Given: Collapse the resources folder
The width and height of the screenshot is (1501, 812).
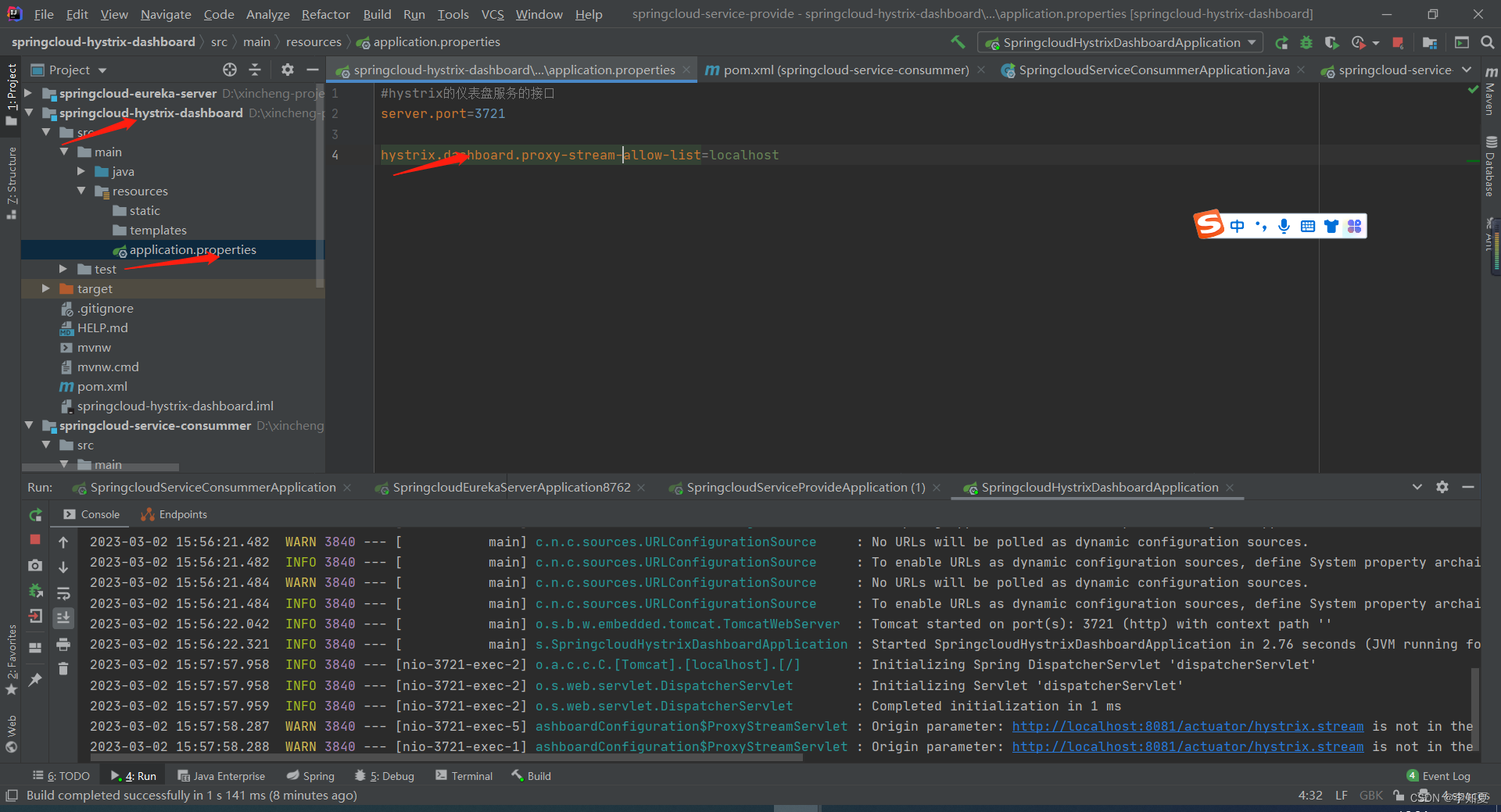Looking at the screenshot, I should pyautogui.click(x=81, y=191).
